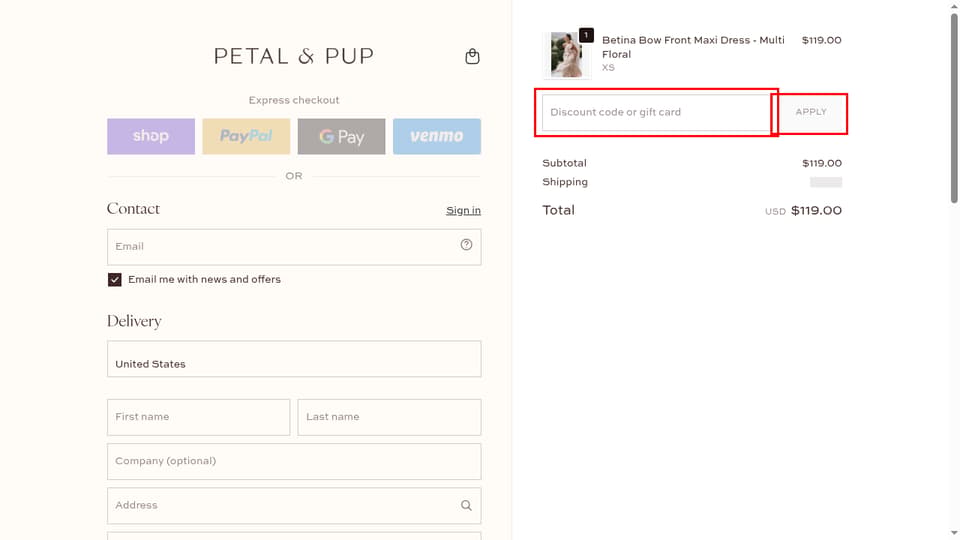Click the Betina dress product thumbnail

(x=567, y=55)
